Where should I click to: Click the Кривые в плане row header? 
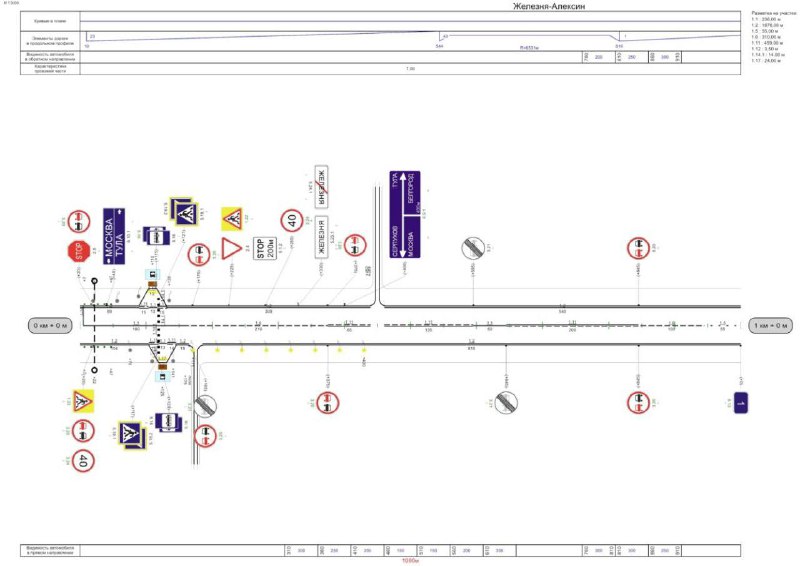tap(50, 21)
